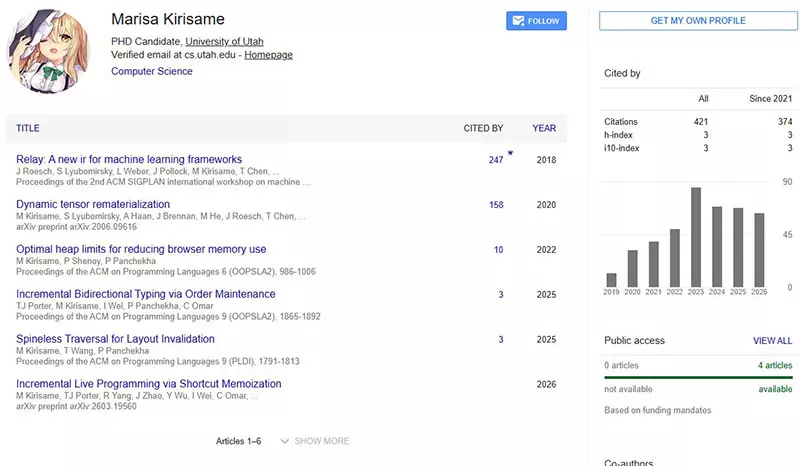The width and height of the screenshot is (800, 466).
Task: Open the Relay IR paper title
Action: coord(129,159)
